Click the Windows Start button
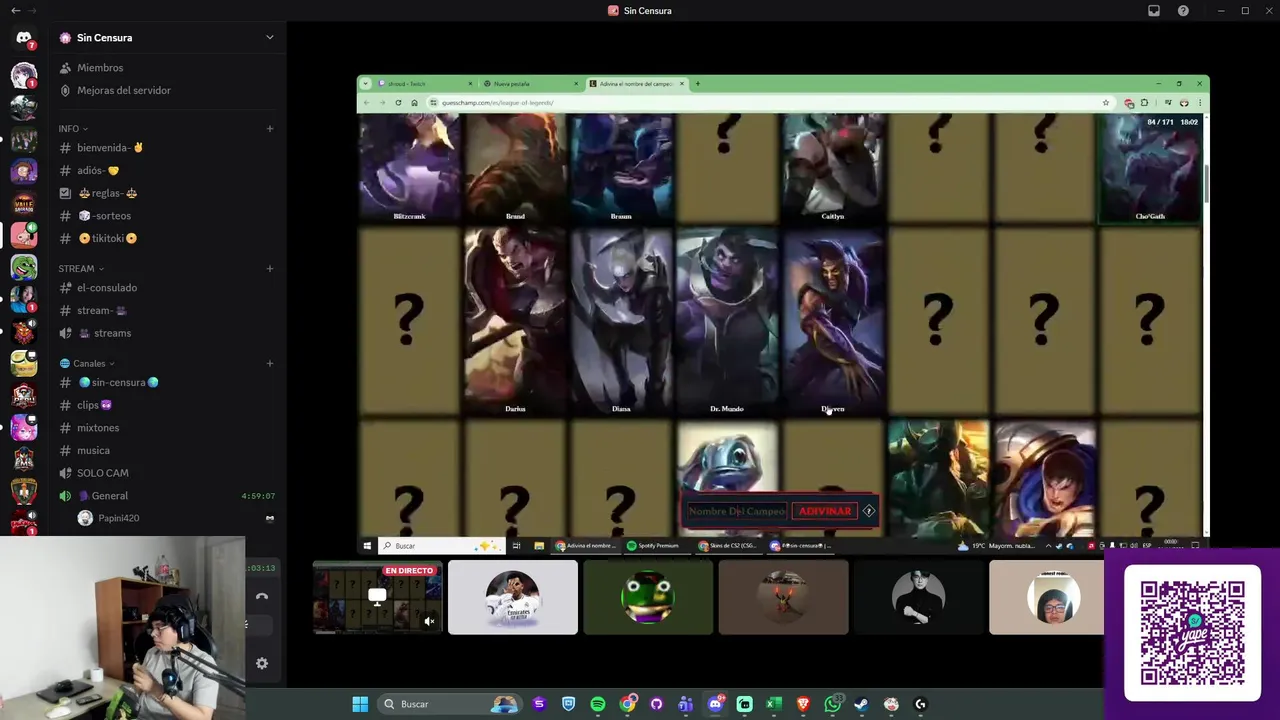Screen dimensions: 1280x720 (360, 704)
